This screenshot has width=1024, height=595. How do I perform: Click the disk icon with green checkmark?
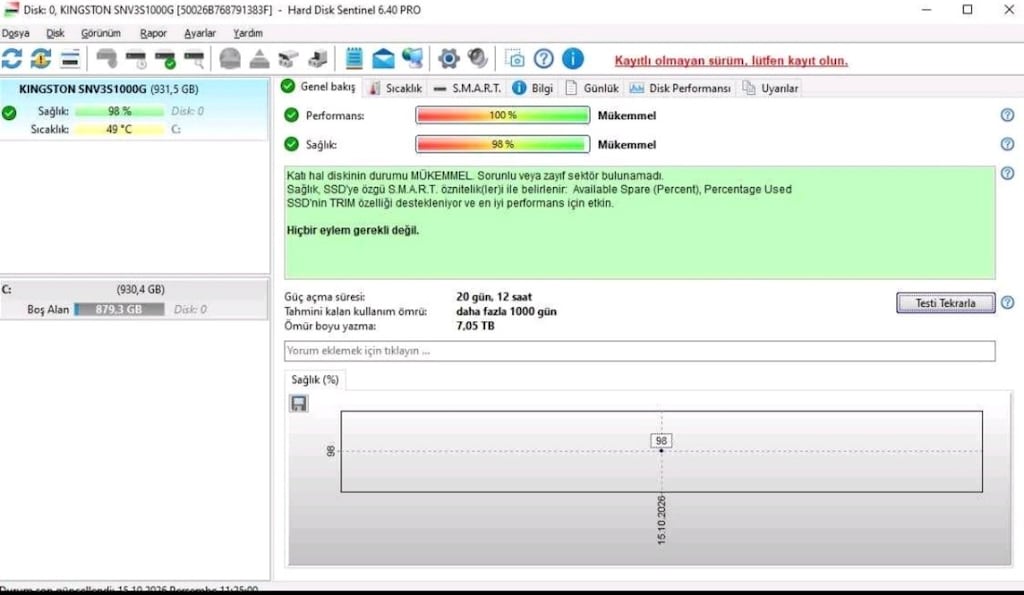(165, 59)
